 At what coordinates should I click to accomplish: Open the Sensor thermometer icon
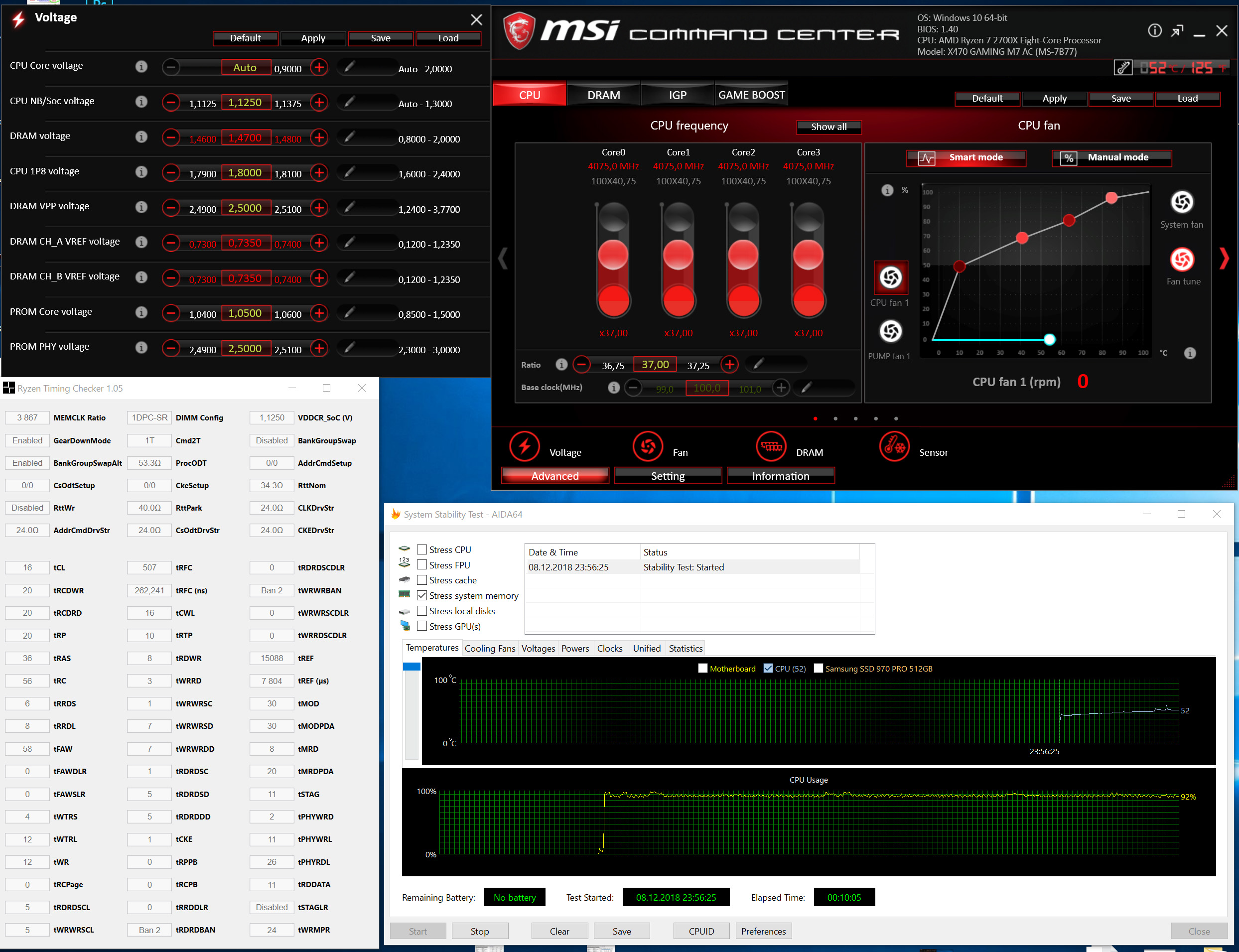click(894, 446)
